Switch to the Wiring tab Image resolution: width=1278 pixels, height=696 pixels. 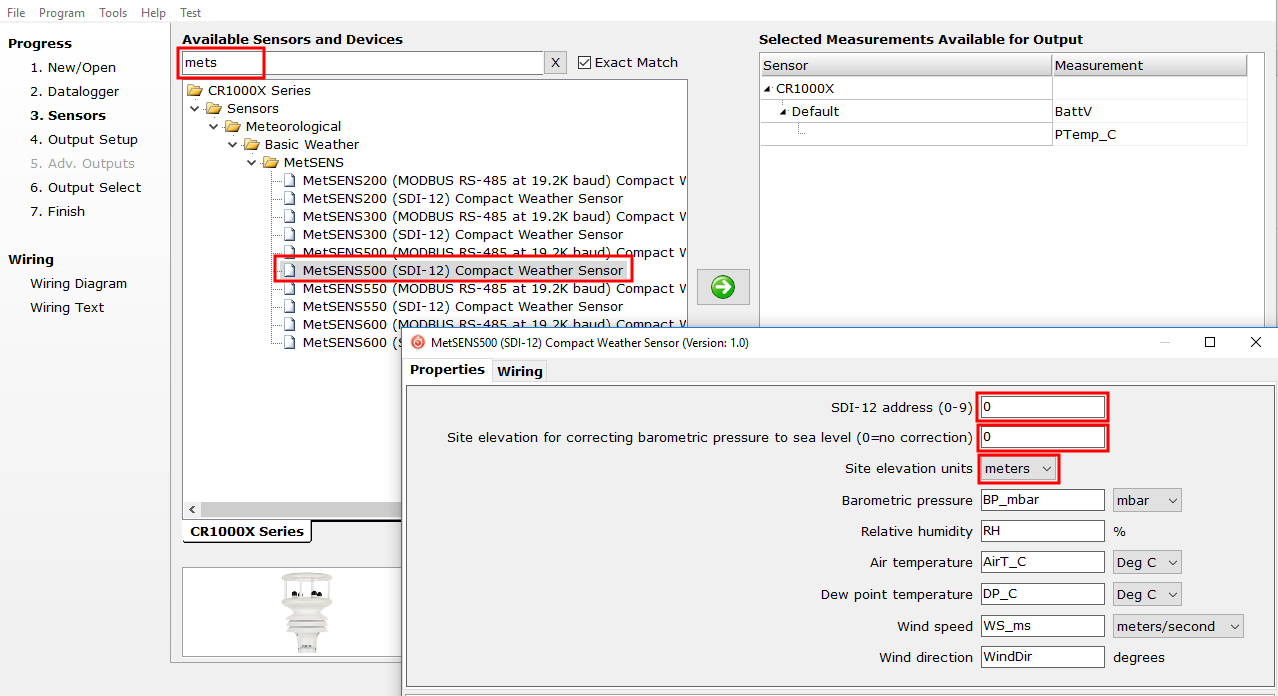pos(520,371)
